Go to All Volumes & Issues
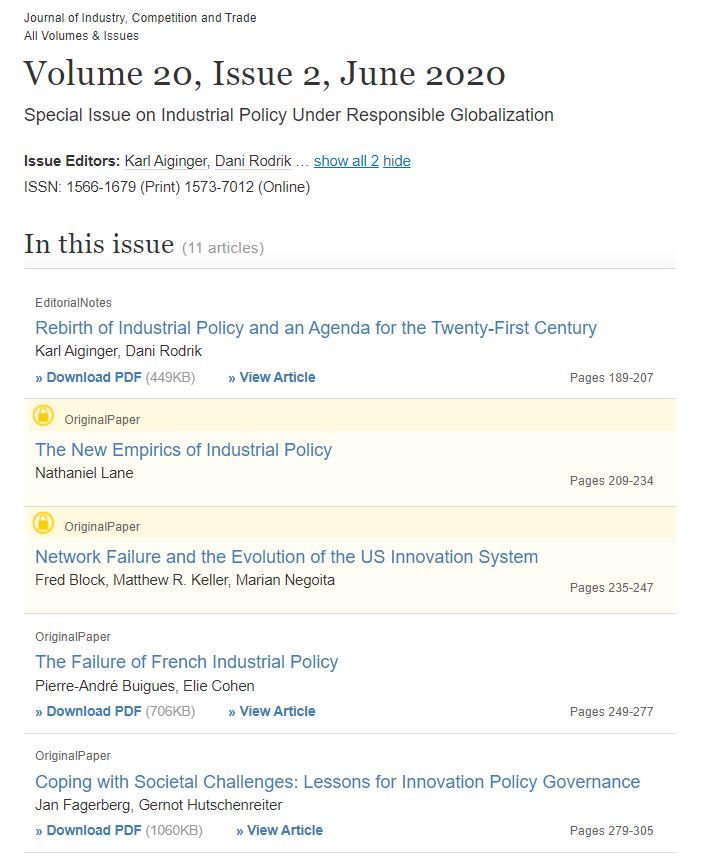 click(82, 36)
